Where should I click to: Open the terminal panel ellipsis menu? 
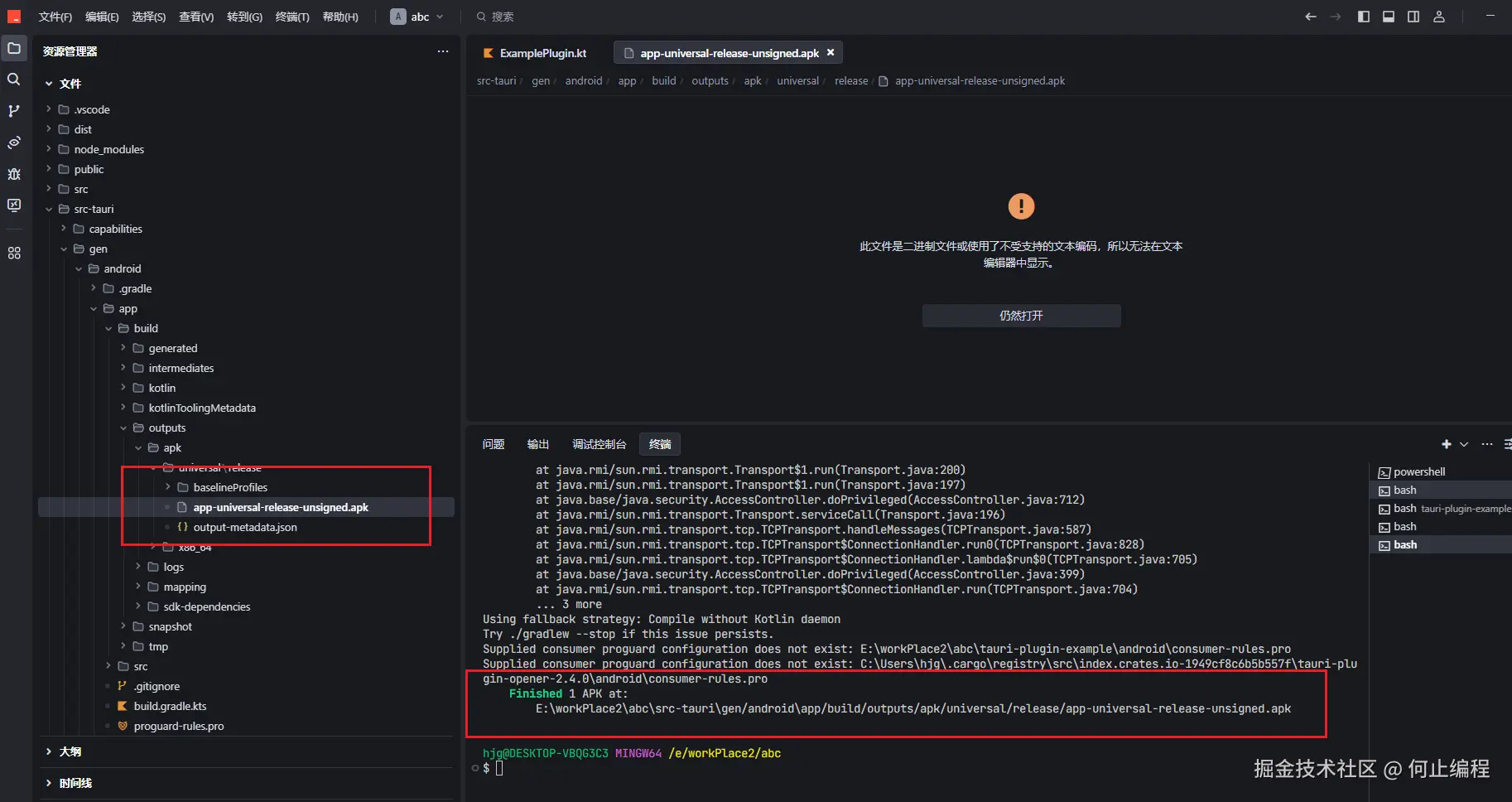pyautogui.click(x=1487, y=444)
